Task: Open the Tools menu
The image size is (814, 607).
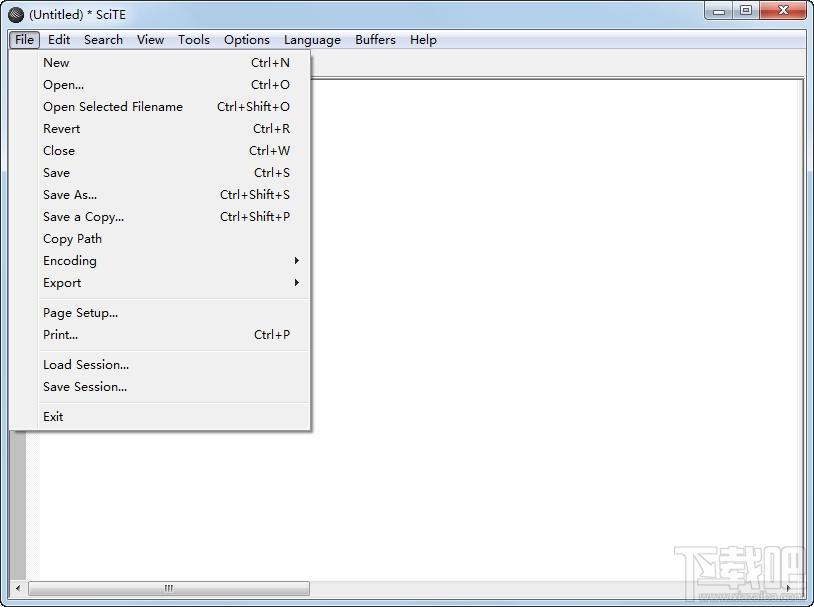Action: tap(194, 40)
